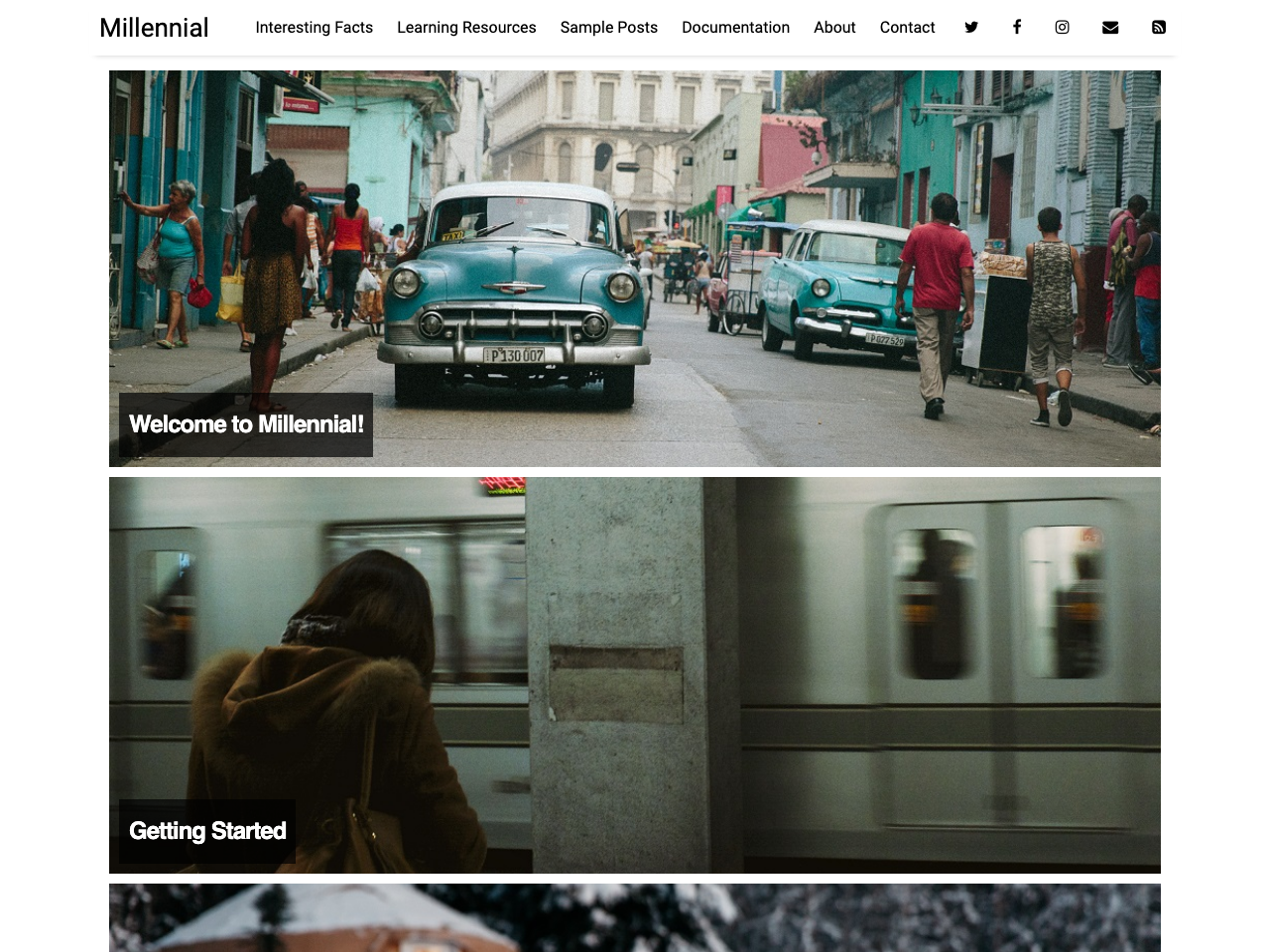The height and width of the screenshot is (952, 1270).
Task: Click the email envelope icon
Action: point(1110,28)
